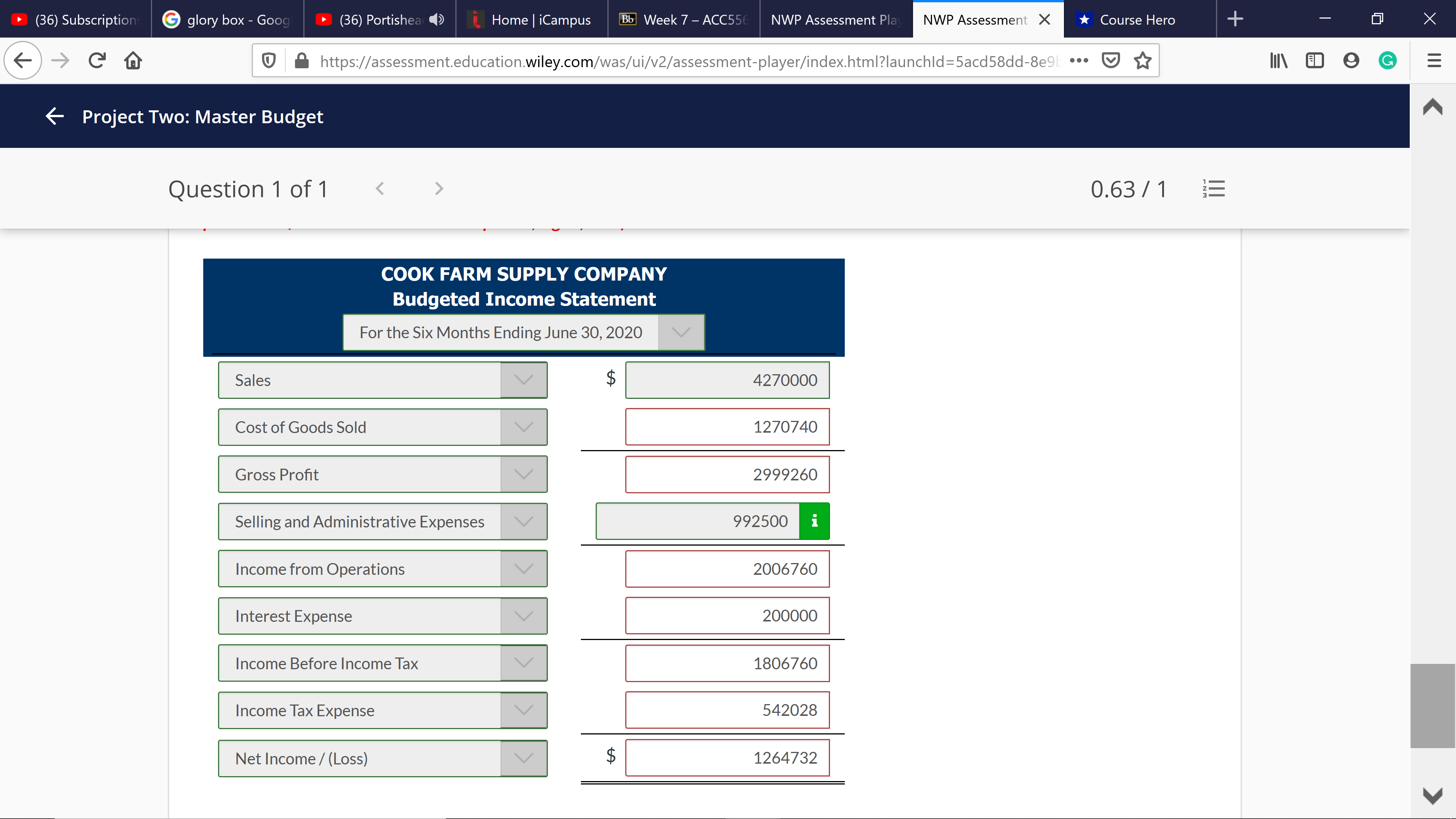This screenshot has width=1456, height=819.
Task: Click the question list icon beside the score
Action: 1214,189
